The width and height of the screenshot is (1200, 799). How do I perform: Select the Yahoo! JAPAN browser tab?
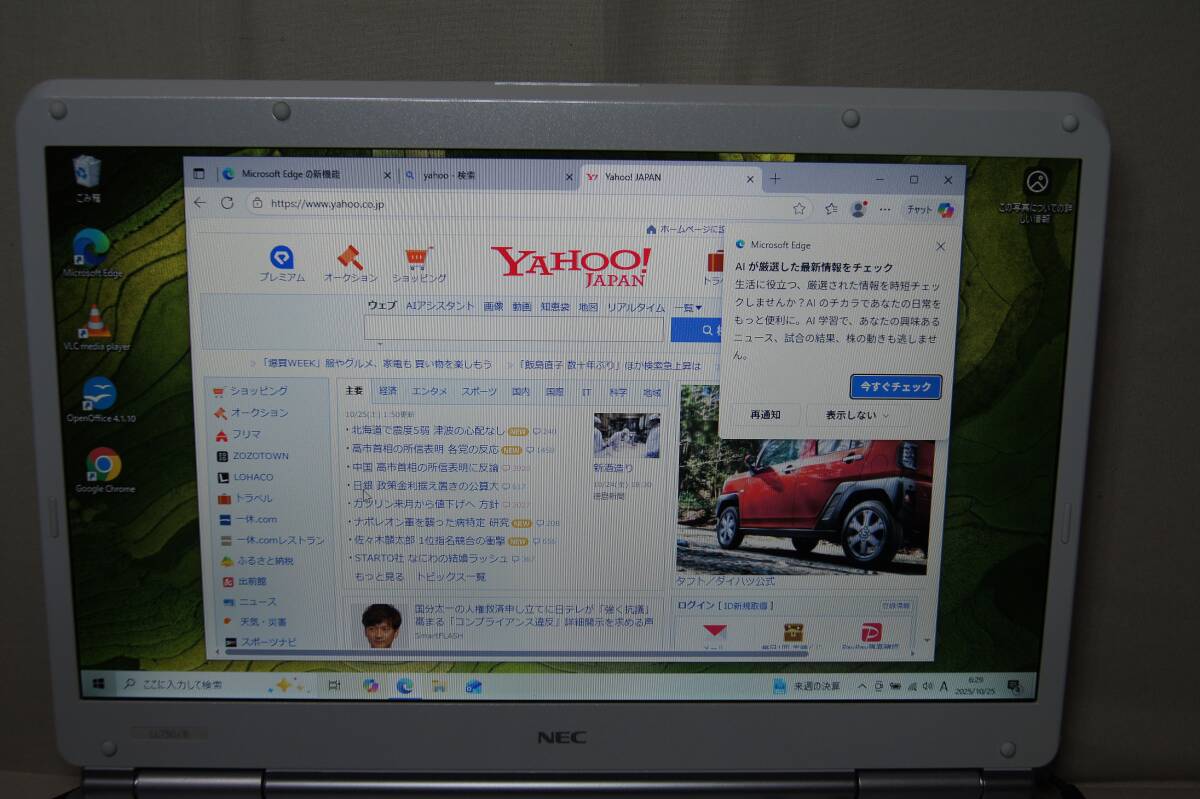coord(671,177)
